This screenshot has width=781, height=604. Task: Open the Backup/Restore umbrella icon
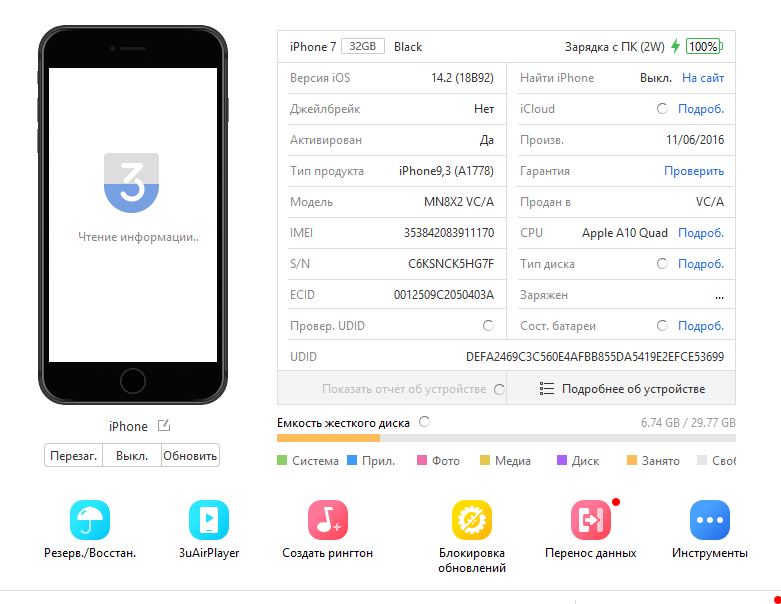90,520
